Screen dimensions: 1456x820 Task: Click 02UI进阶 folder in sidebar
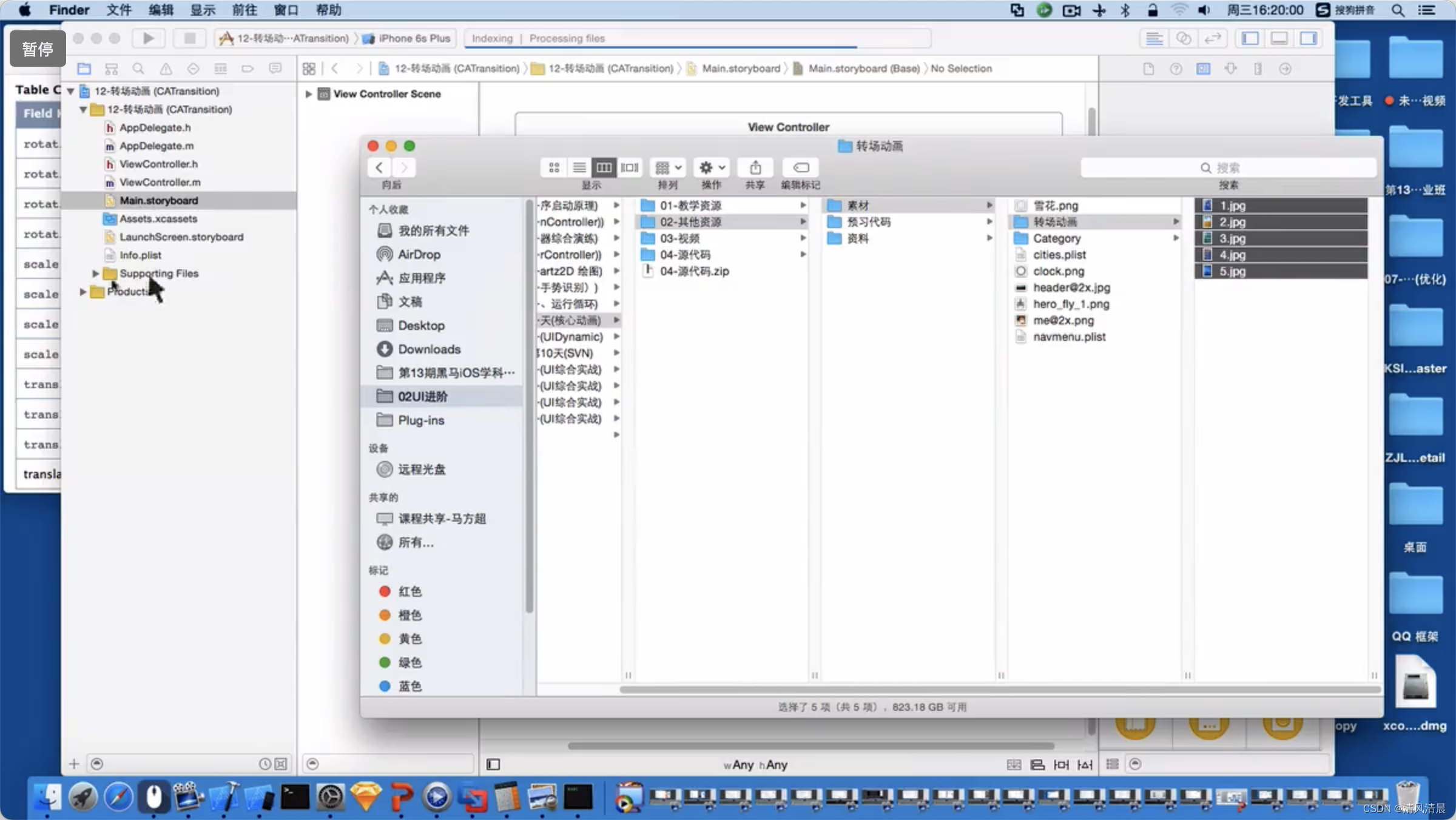(422, 395)
